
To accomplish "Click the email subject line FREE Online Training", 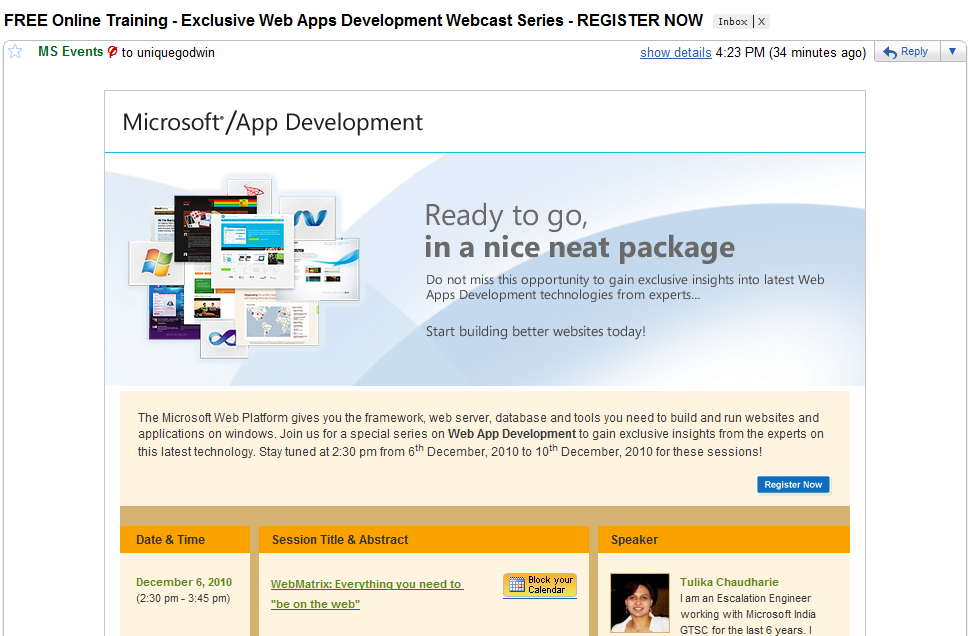I will [353, 20].
